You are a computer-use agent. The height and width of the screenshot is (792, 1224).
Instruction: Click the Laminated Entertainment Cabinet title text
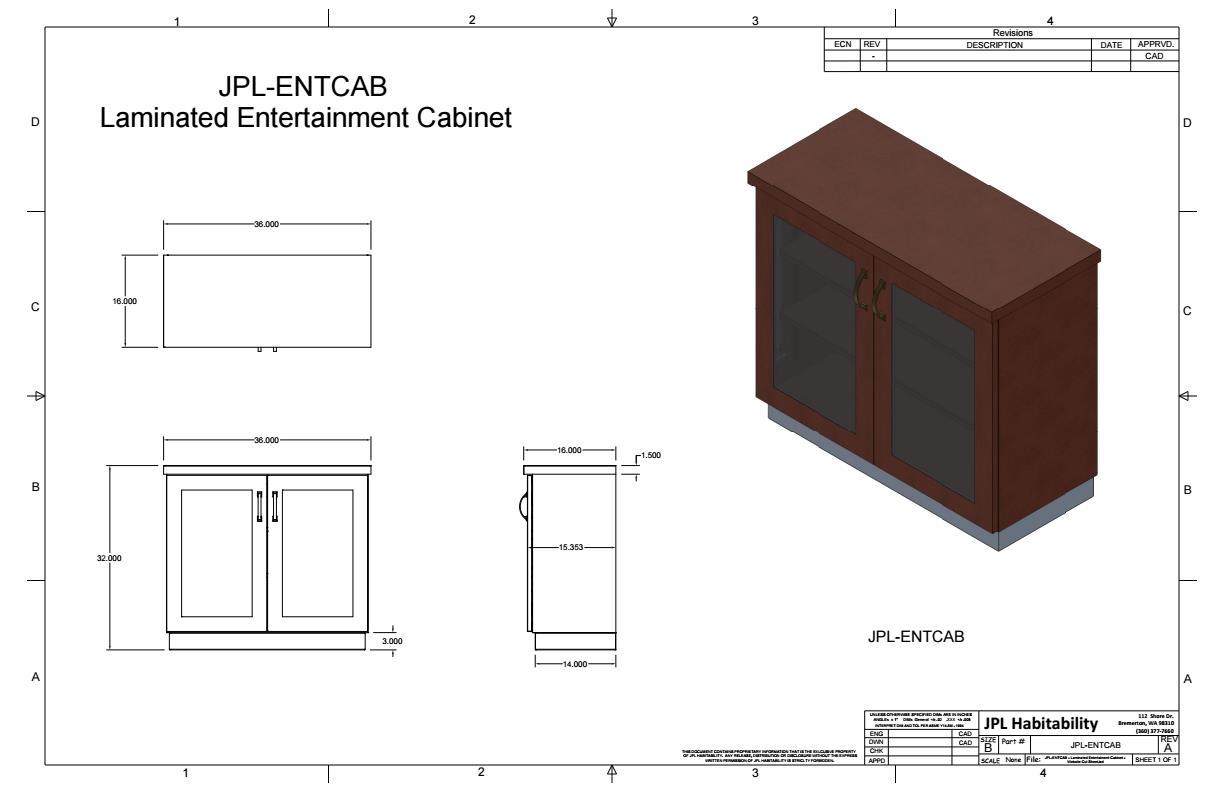pyautogui.click(x=306, y=119)
